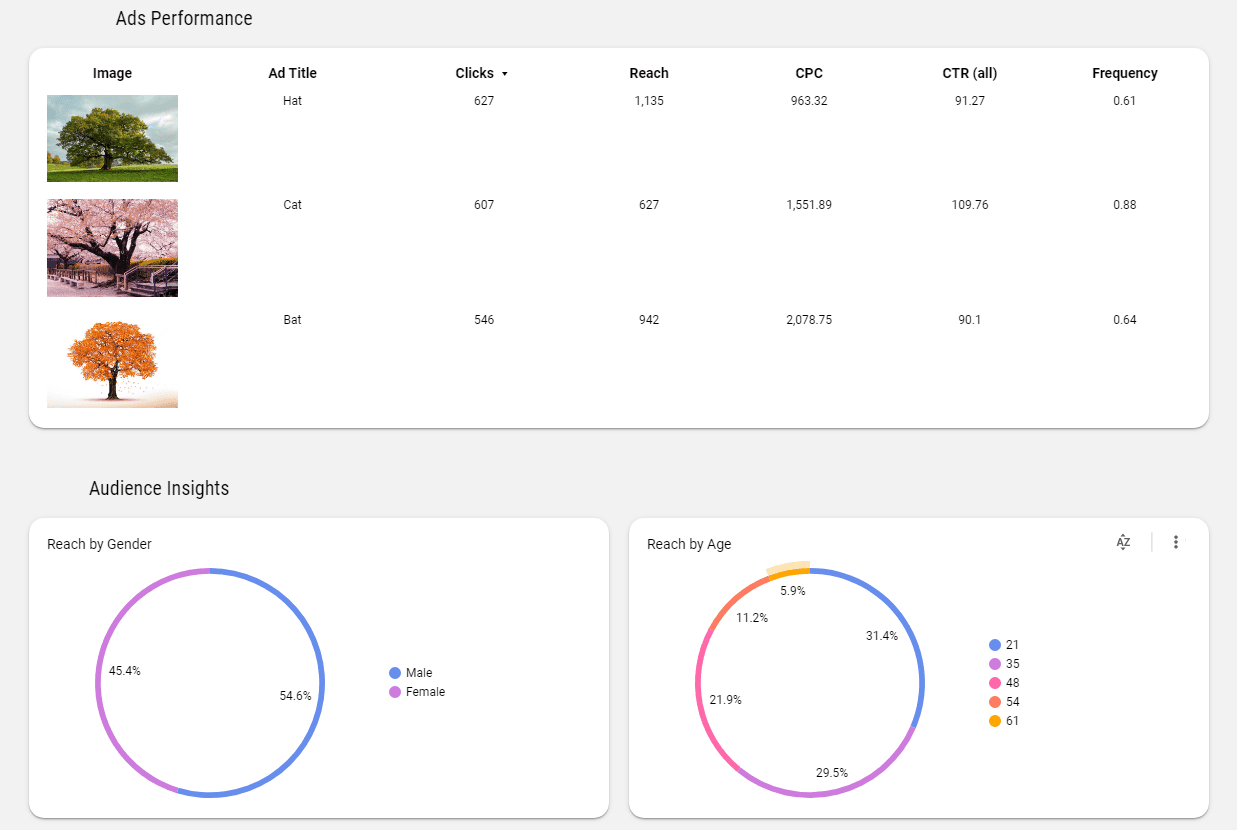Click the 21.9% age segment label

click(726, 700)
